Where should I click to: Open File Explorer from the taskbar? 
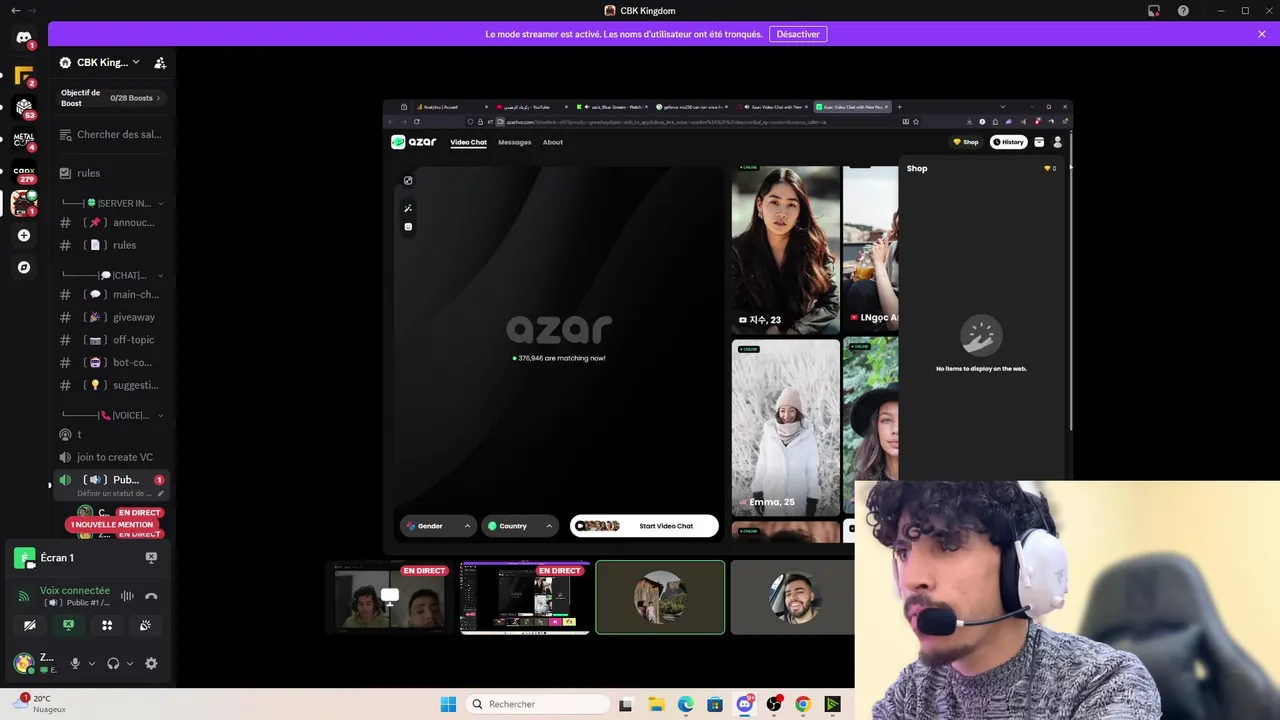click(657, 704)
